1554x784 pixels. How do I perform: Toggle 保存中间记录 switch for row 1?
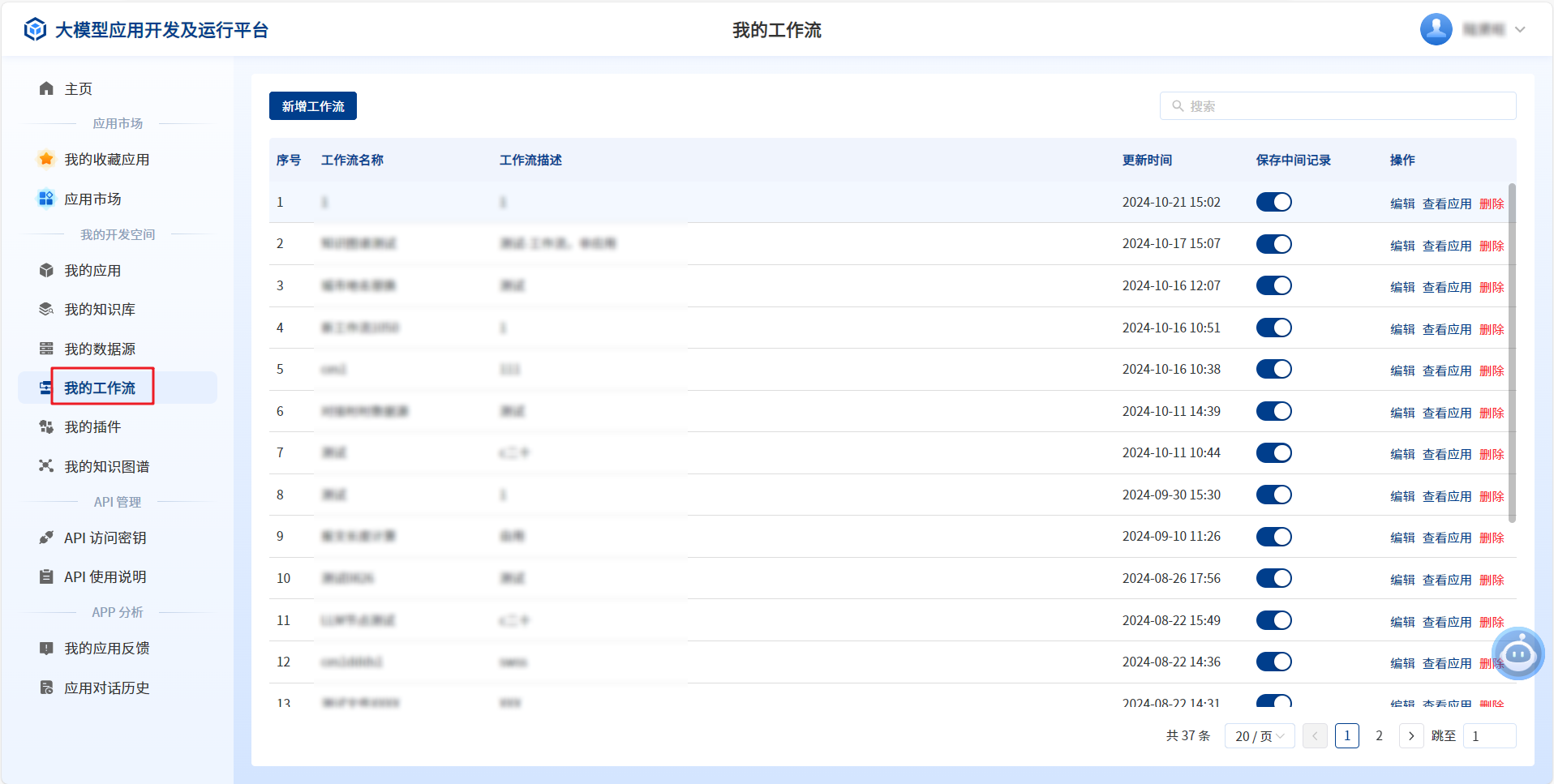(1273, 202)
